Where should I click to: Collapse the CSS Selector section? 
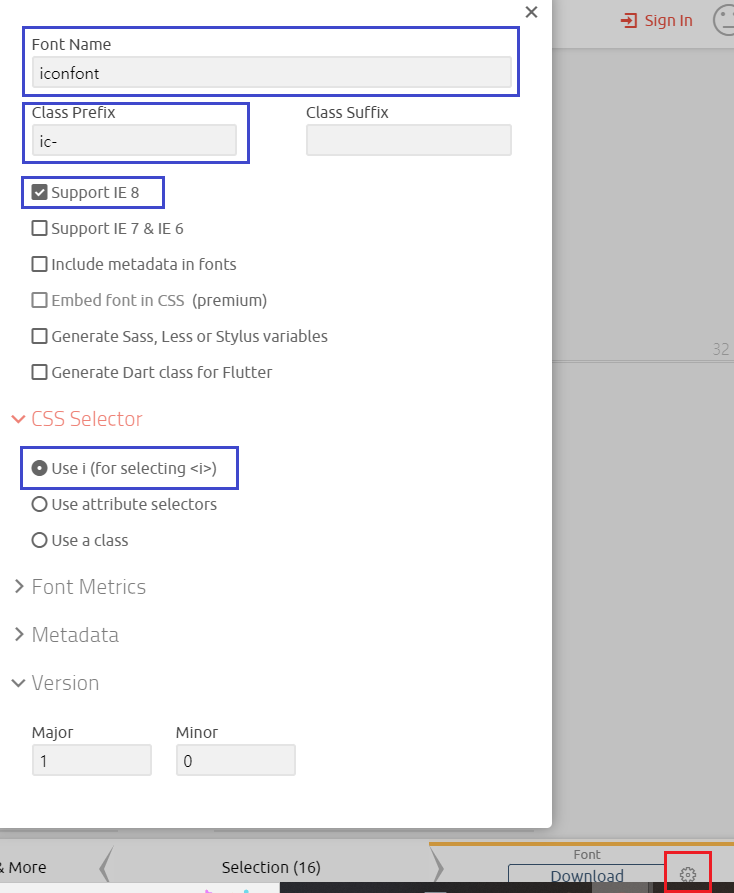pos(77,419)
